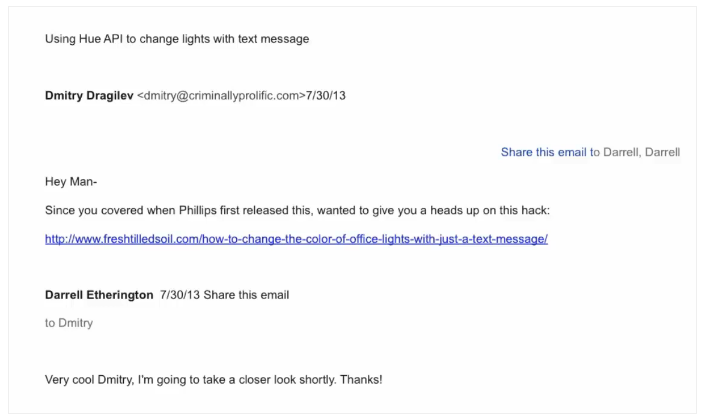
Task: Click the blue Share this email link
Action: coord(544,152)
